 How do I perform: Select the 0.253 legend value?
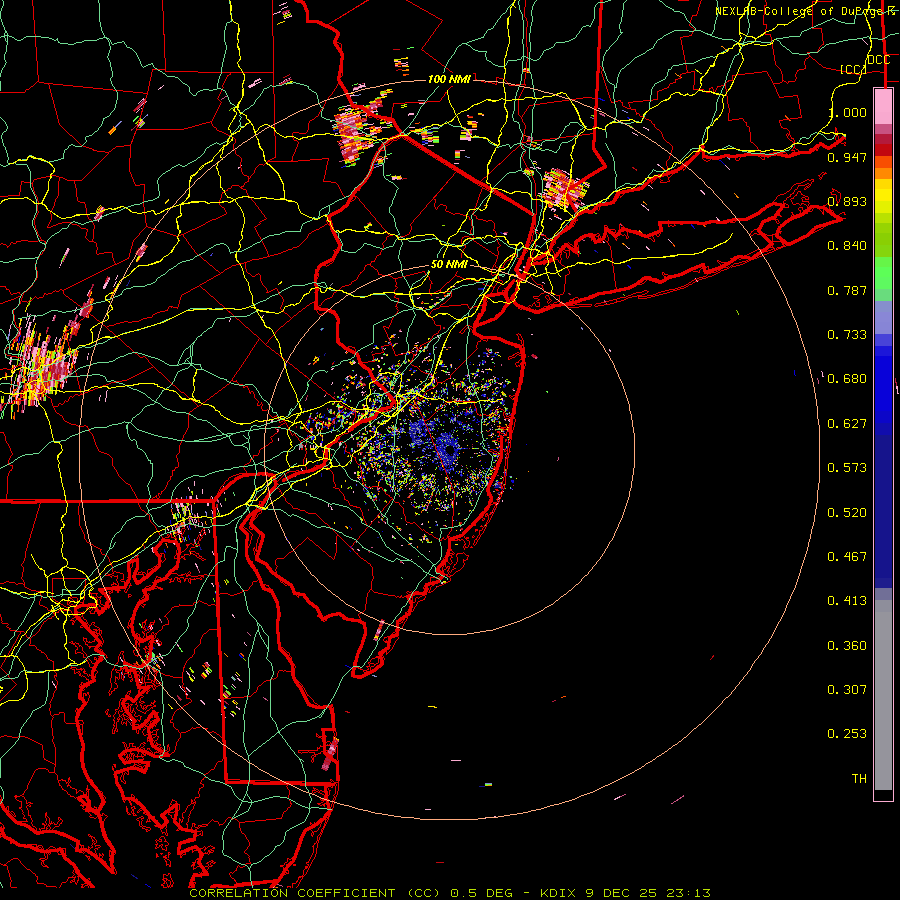[847, 734]
